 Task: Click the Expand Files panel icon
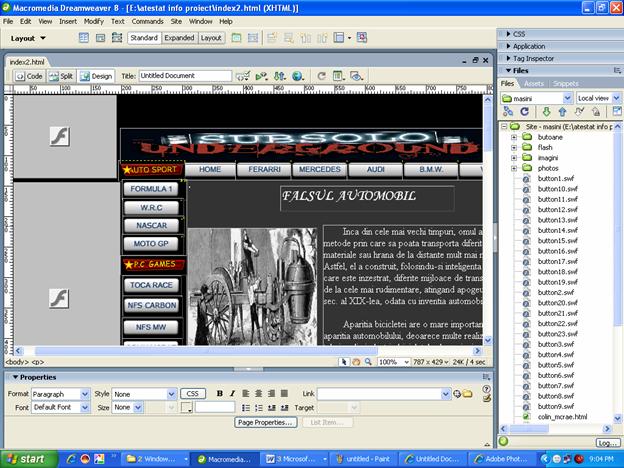pos(617,112)
